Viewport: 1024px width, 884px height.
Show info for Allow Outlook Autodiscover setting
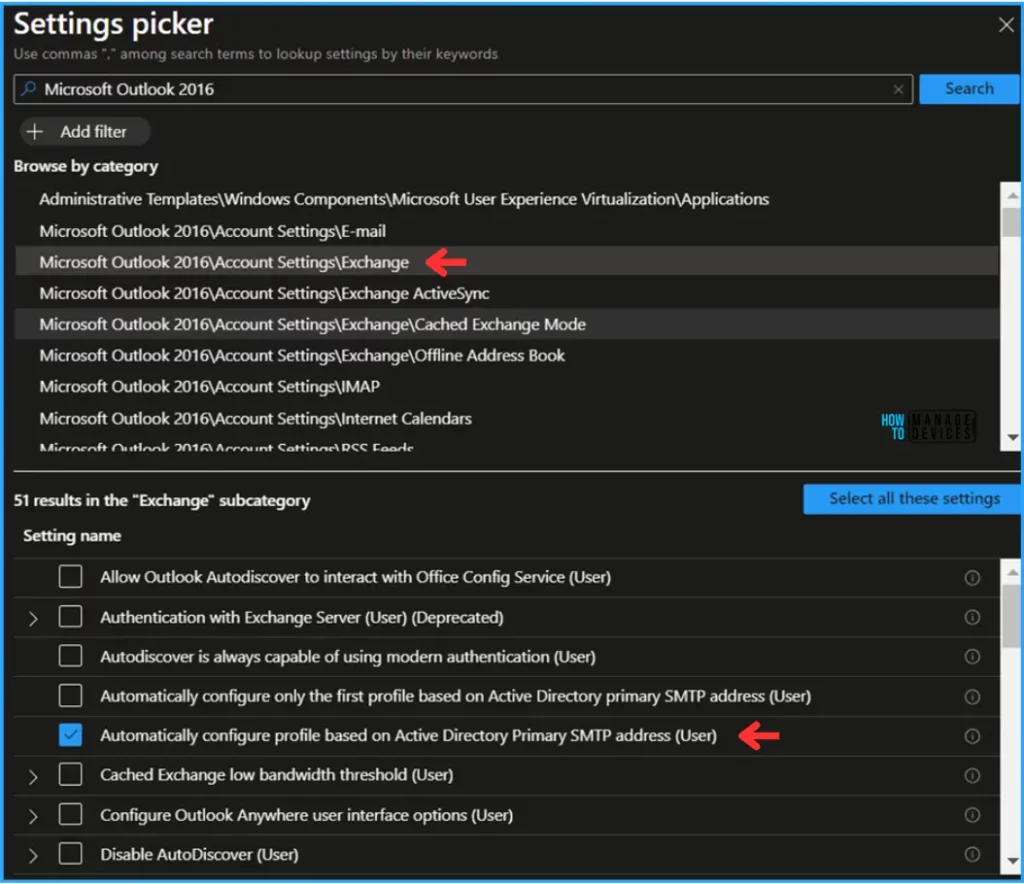point(972,578)
